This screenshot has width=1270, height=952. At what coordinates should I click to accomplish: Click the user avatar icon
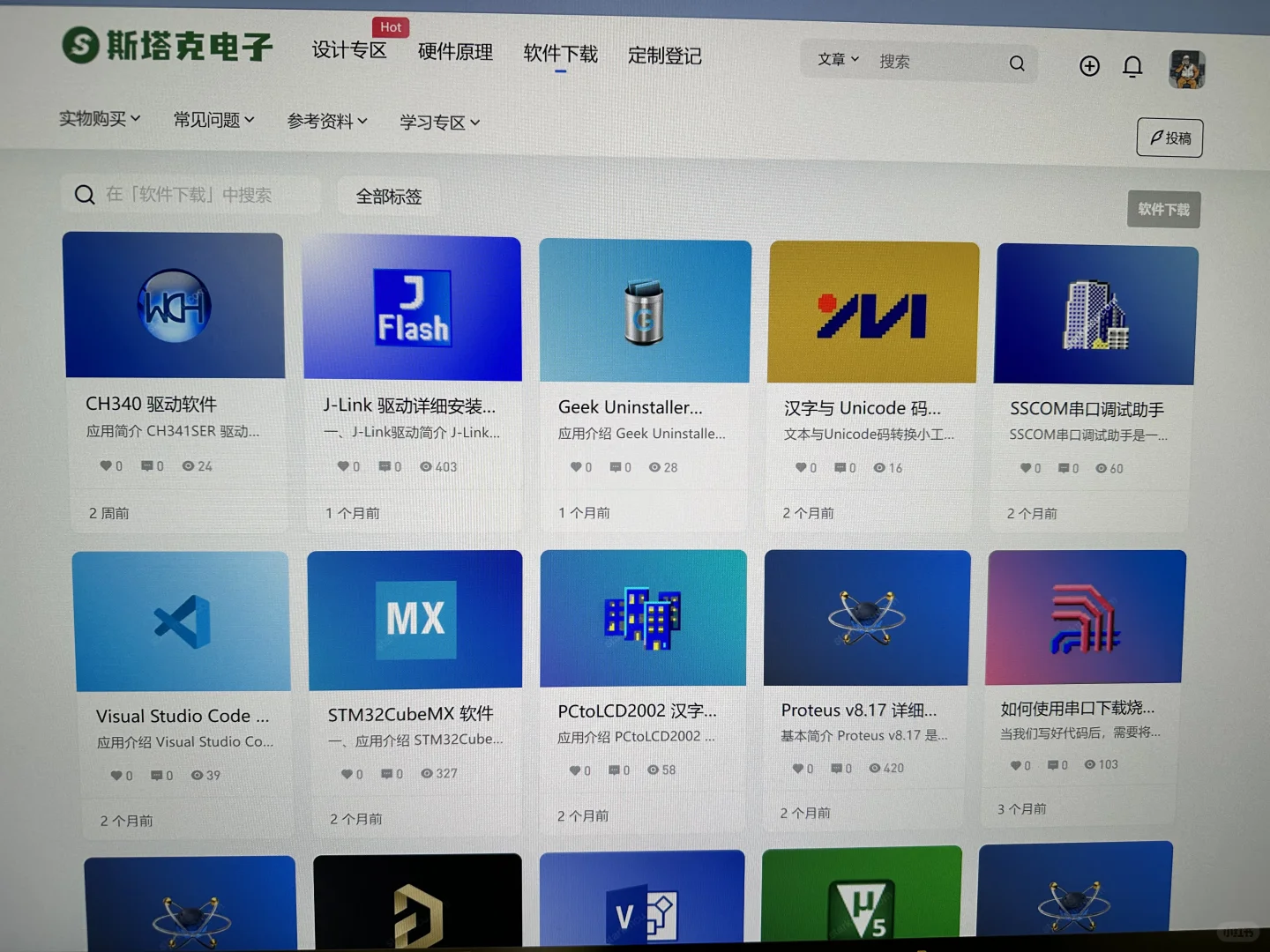(1187, 69)
